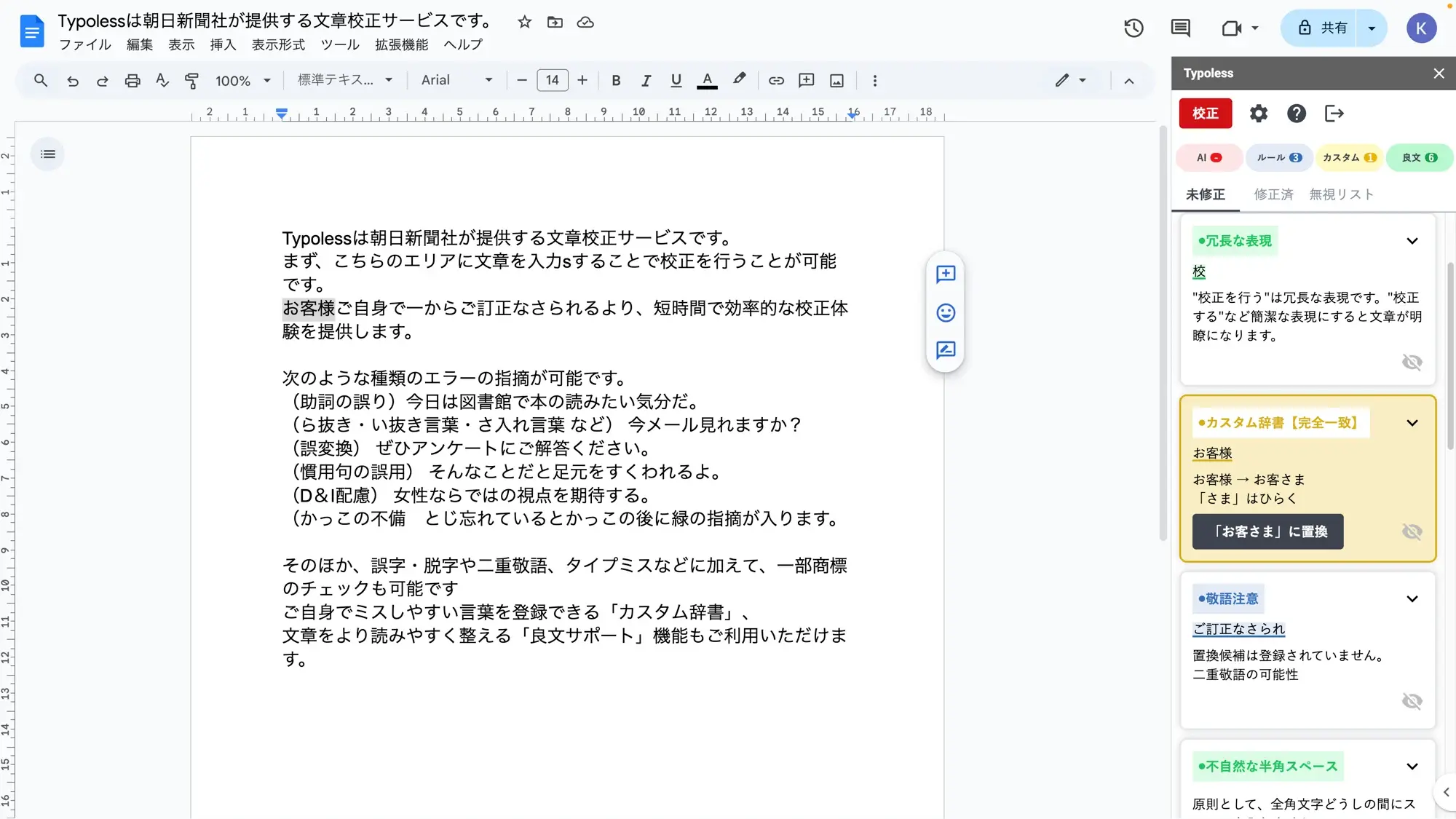
Task: Suggest edits from the side margin button
Action: tap(946, 350)
